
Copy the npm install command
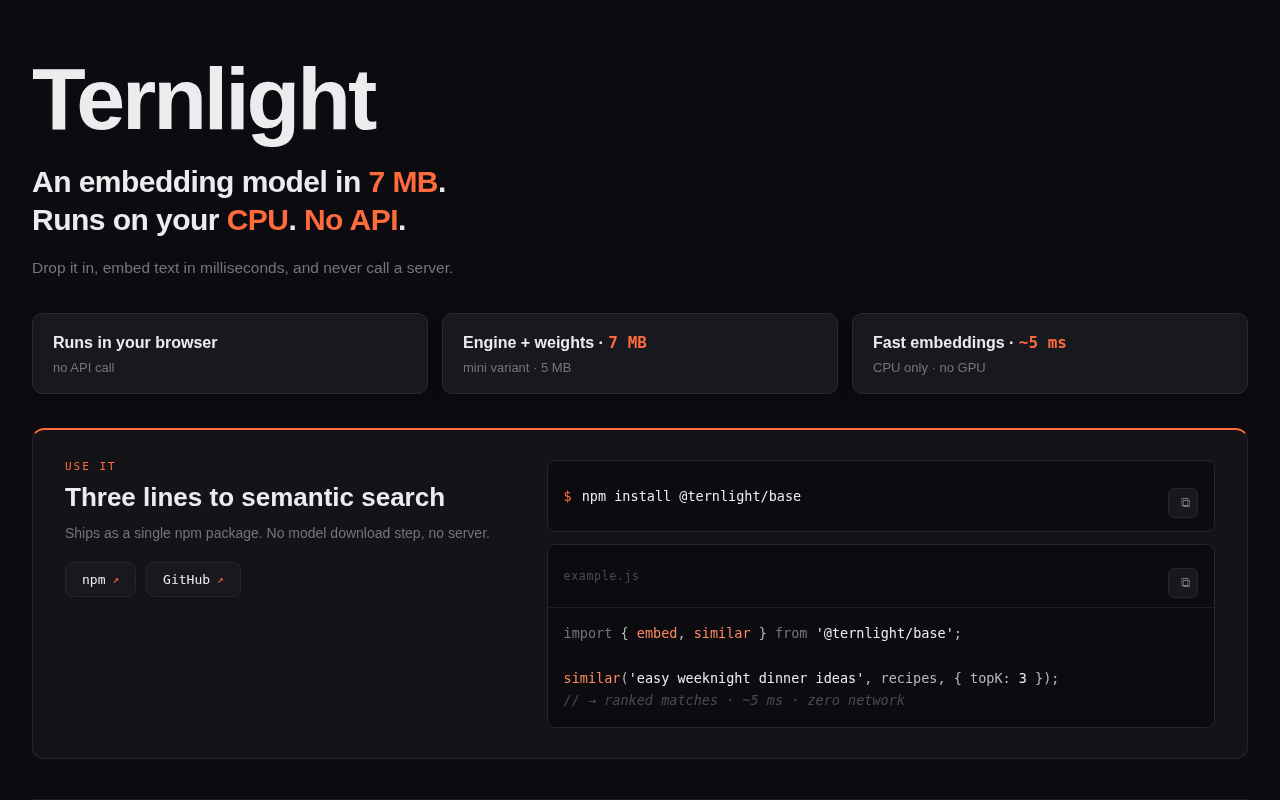click(x=1183, y=503)
